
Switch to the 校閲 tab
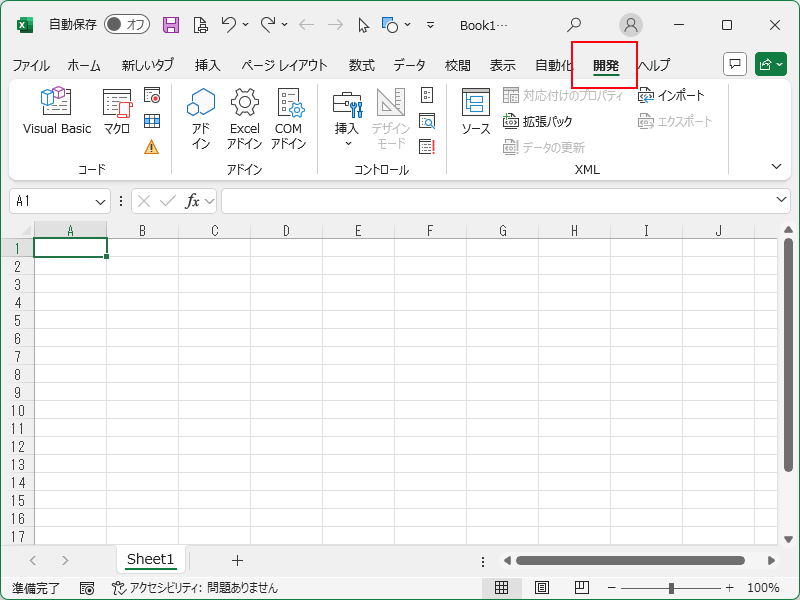click(458, 65)
